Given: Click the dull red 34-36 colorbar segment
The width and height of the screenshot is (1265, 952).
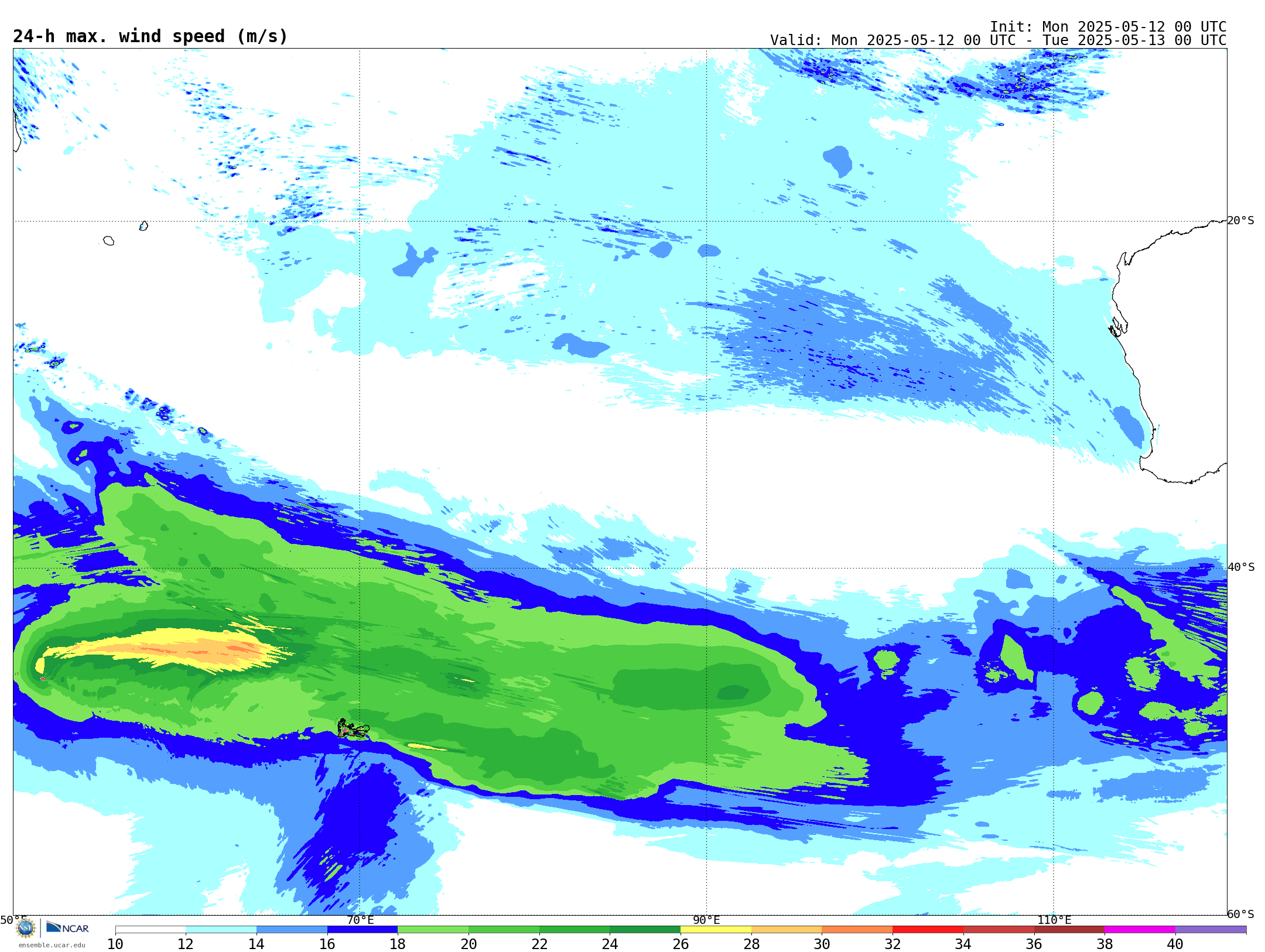Looking at the screenshot, I should 999,930.
